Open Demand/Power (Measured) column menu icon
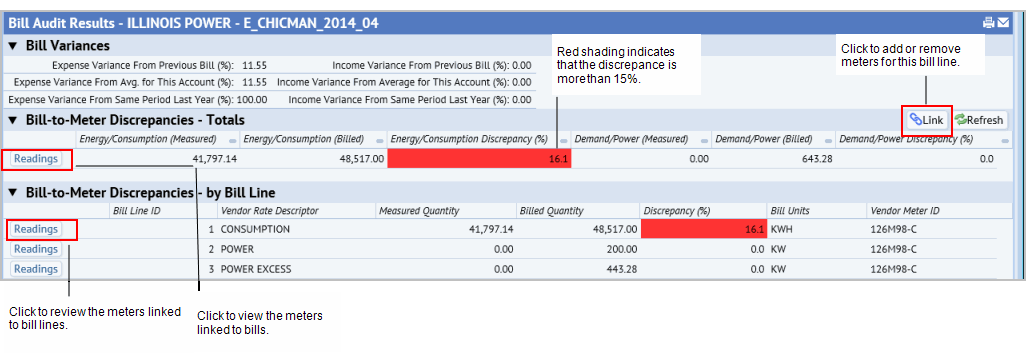The height and width of the screenshot is (363, 1026). tap(705, 140)
